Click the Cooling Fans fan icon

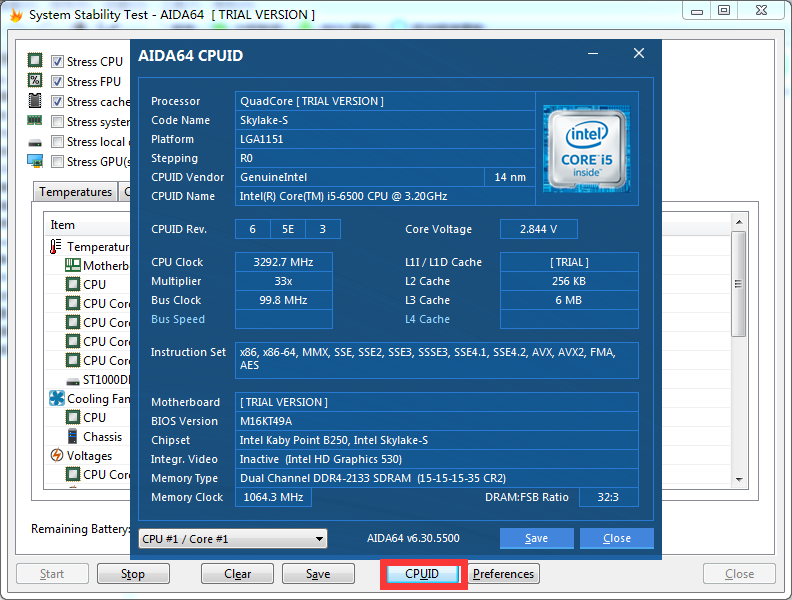click(57, 398)
